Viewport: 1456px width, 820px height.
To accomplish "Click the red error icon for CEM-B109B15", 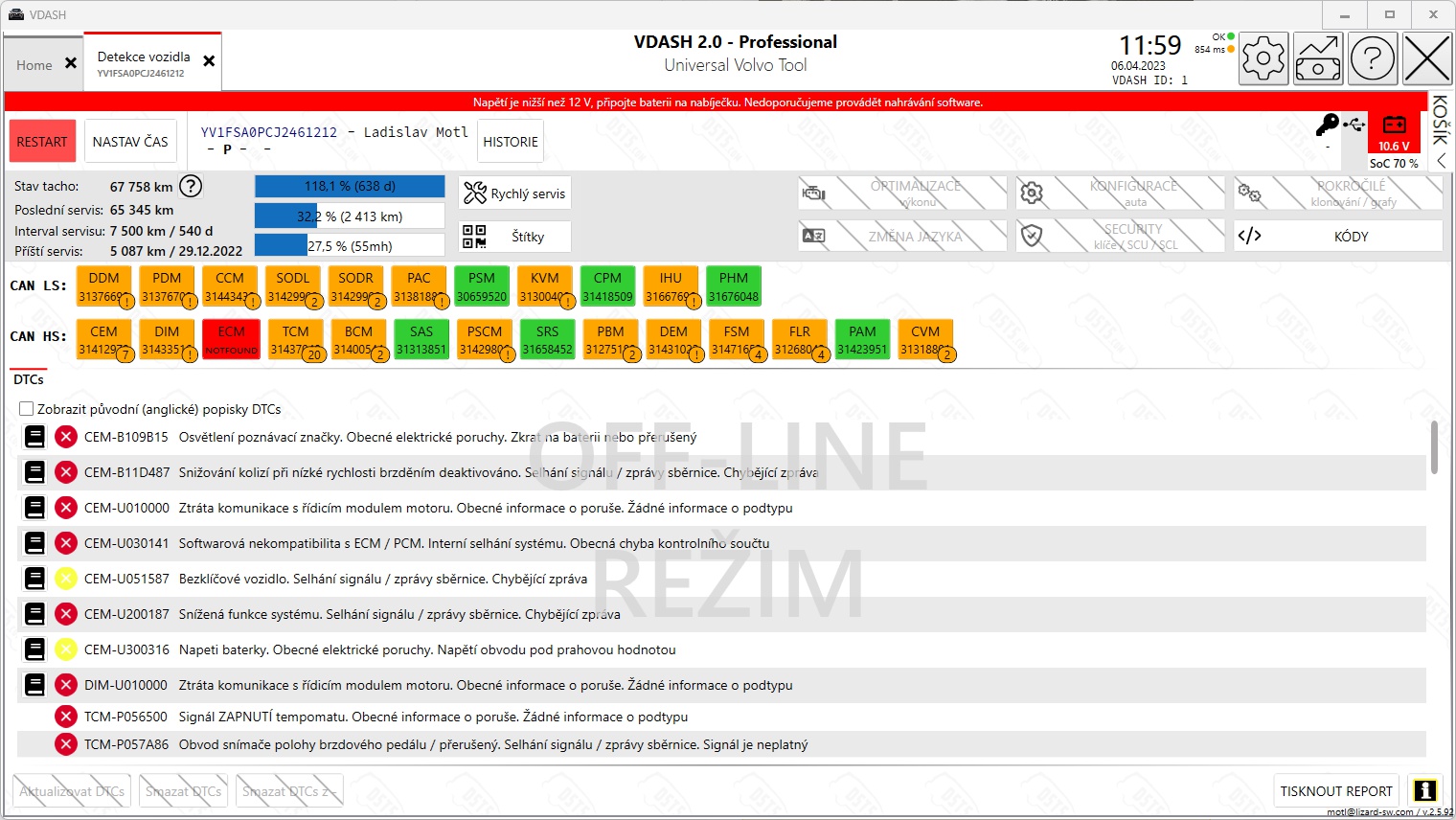I will (x=65, y=437).
